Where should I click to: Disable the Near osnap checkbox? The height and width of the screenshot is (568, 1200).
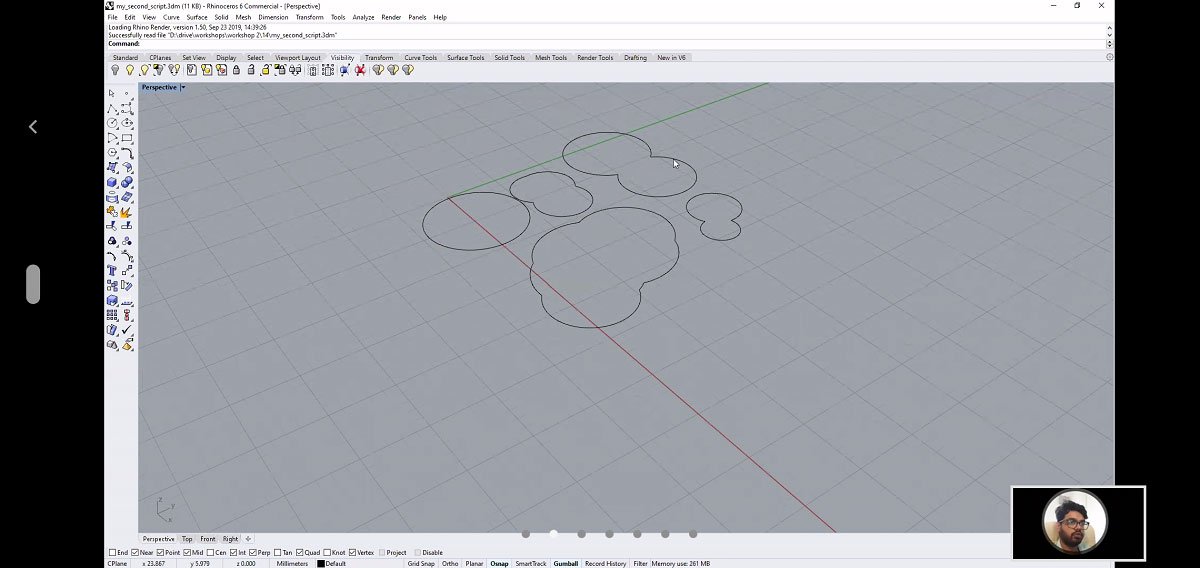(x=135, y=552)
